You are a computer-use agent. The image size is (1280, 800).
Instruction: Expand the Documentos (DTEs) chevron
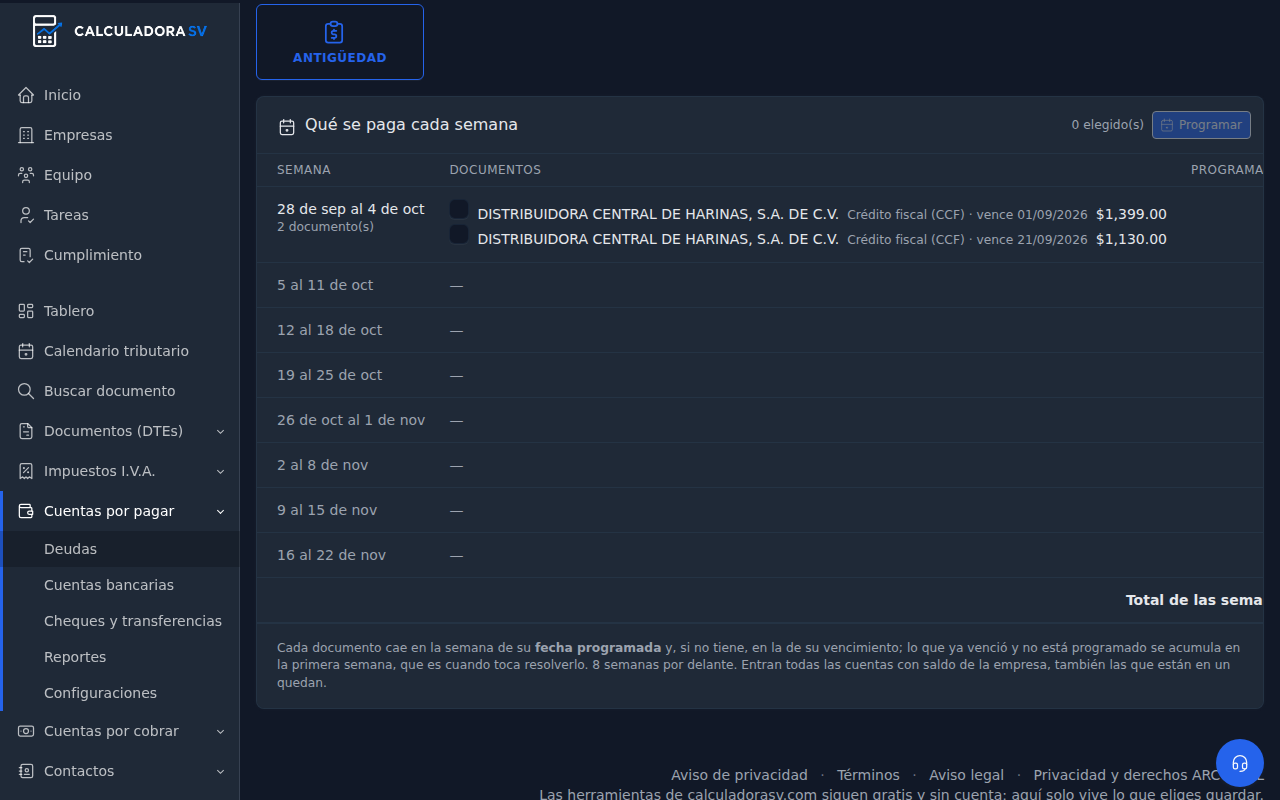[220, 431]
